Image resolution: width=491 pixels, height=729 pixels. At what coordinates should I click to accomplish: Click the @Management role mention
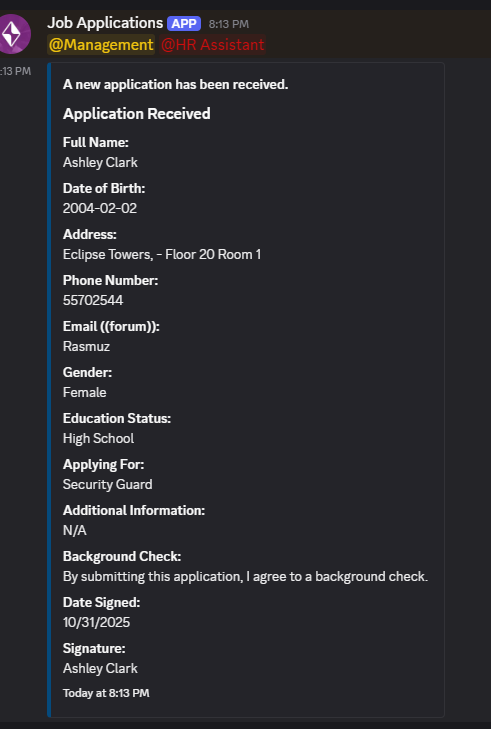(x=101, y=45)
